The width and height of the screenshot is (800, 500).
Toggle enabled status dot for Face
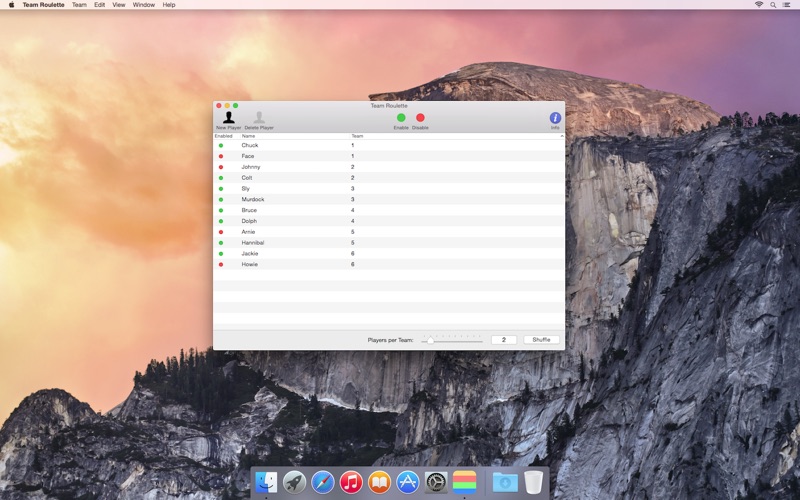[221, 156]
